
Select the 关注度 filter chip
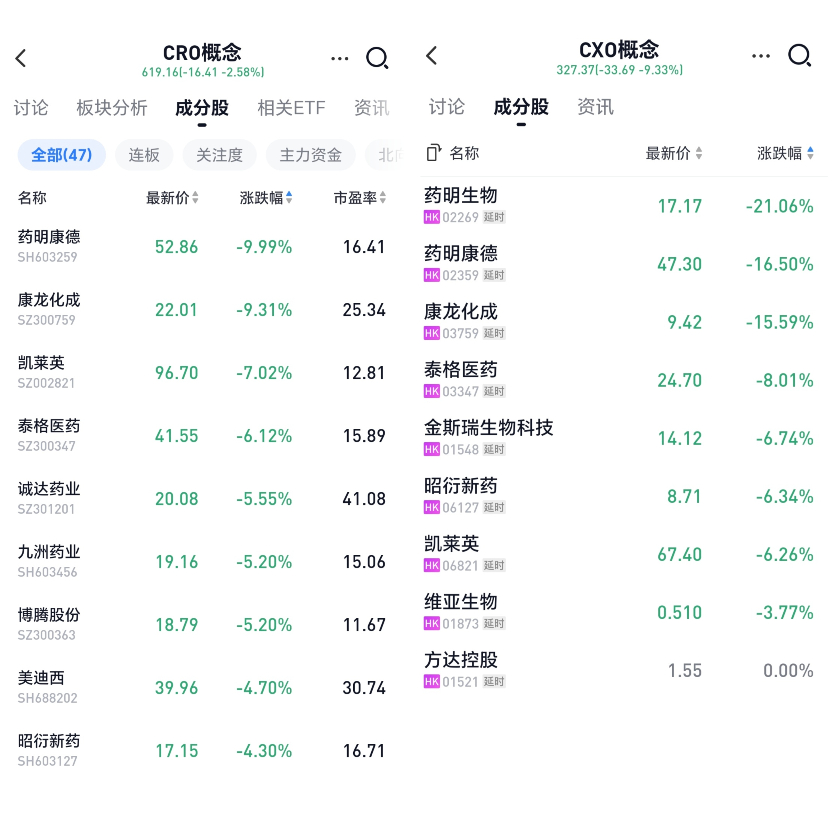pos(219,155)
